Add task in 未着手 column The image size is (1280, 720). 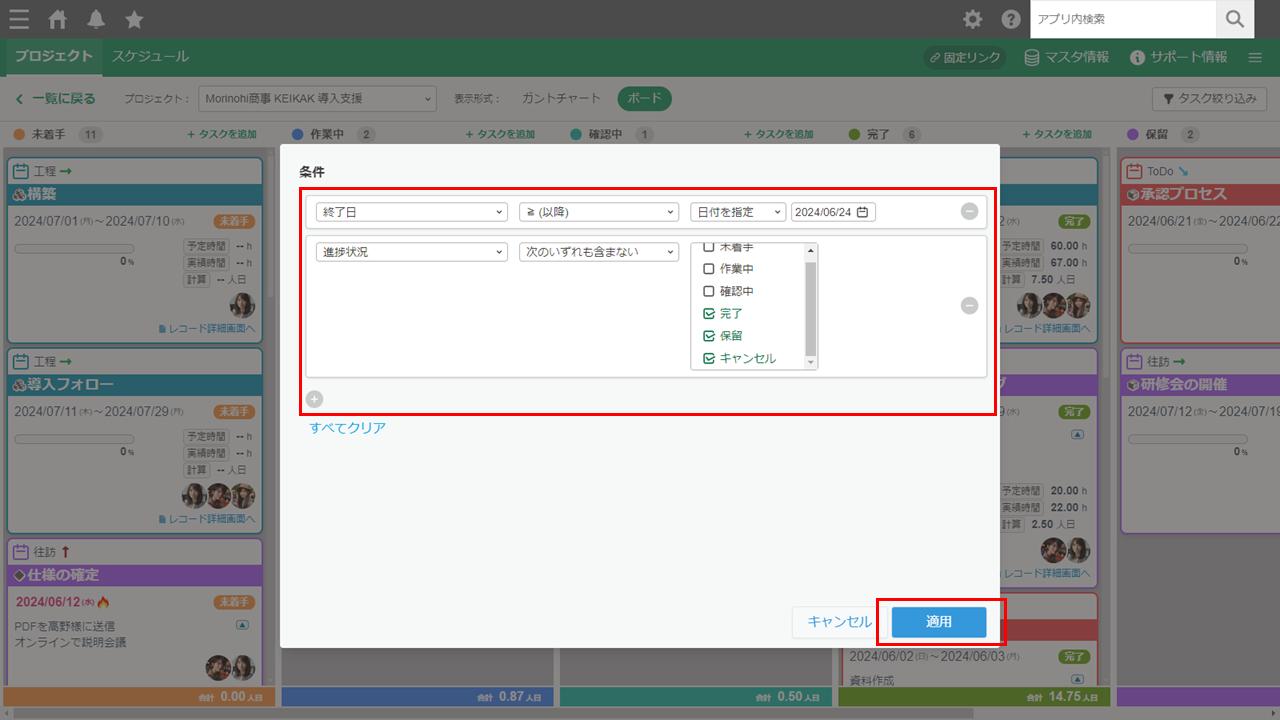tap(222, 134)
